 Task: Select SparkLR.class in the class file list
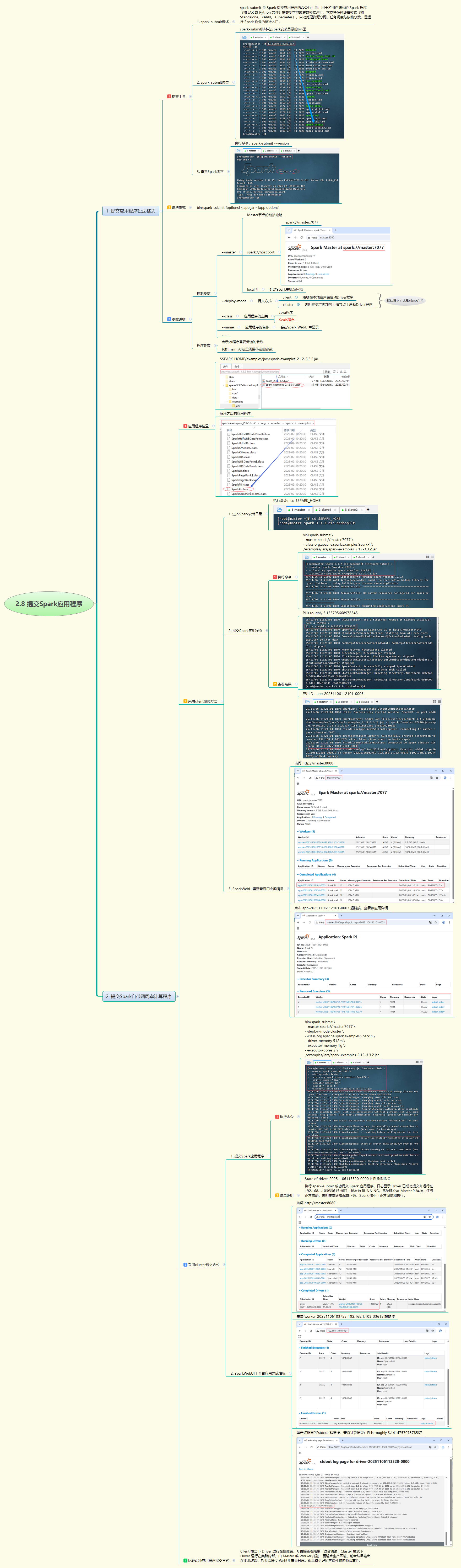click(x=240, y=471)
